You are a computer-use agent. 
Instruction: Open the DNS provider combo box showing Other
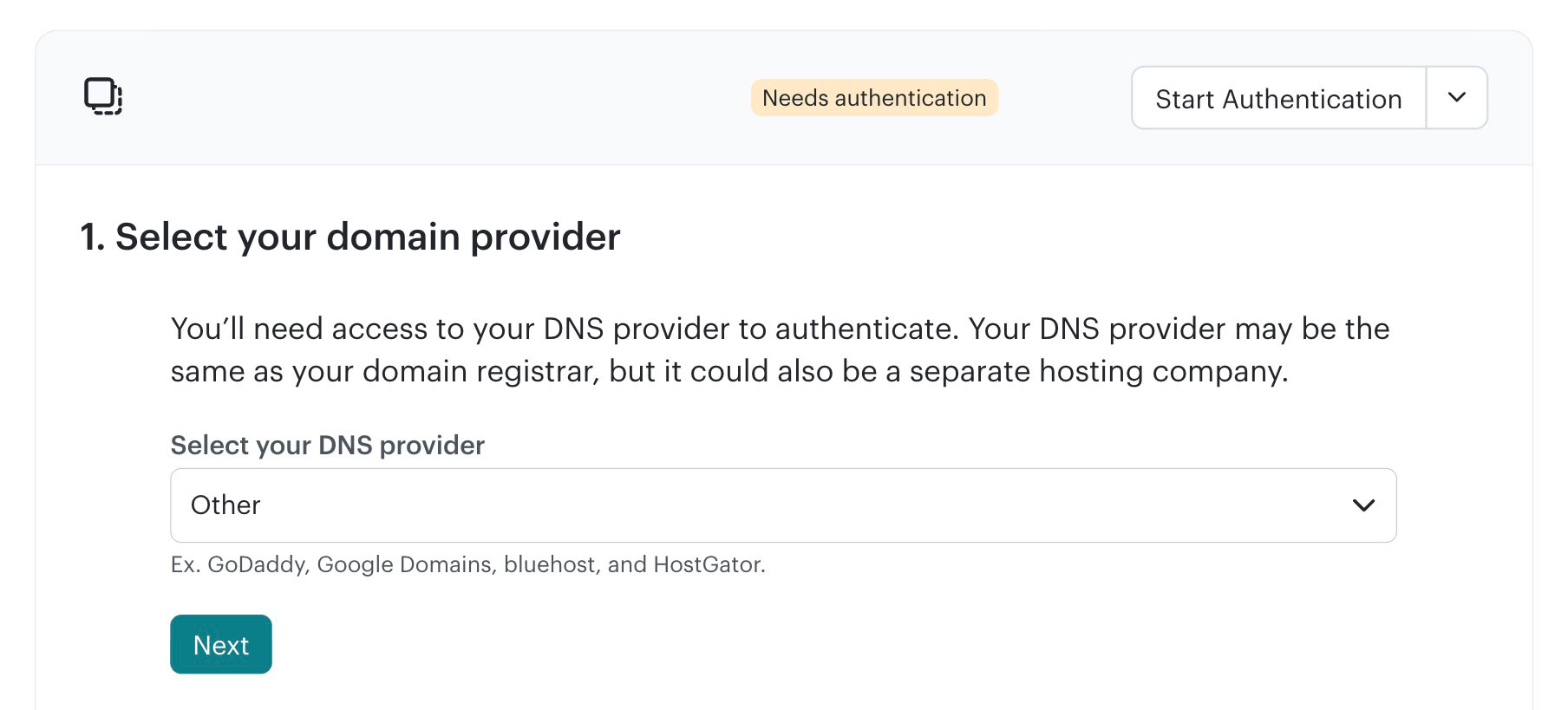pos(782,505)
